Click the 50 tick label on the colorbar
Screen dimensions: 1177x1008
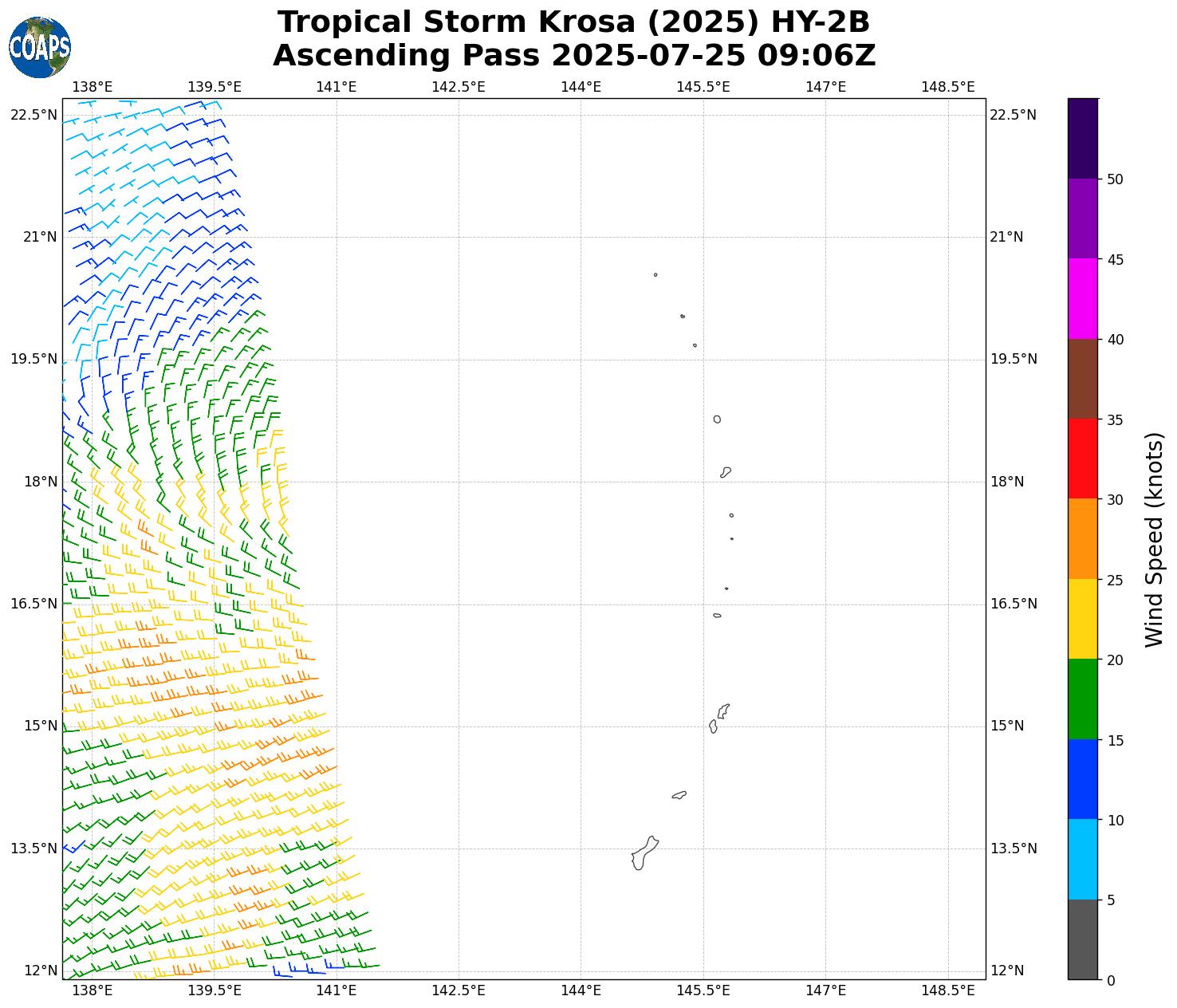click(x=1115, y=179)
